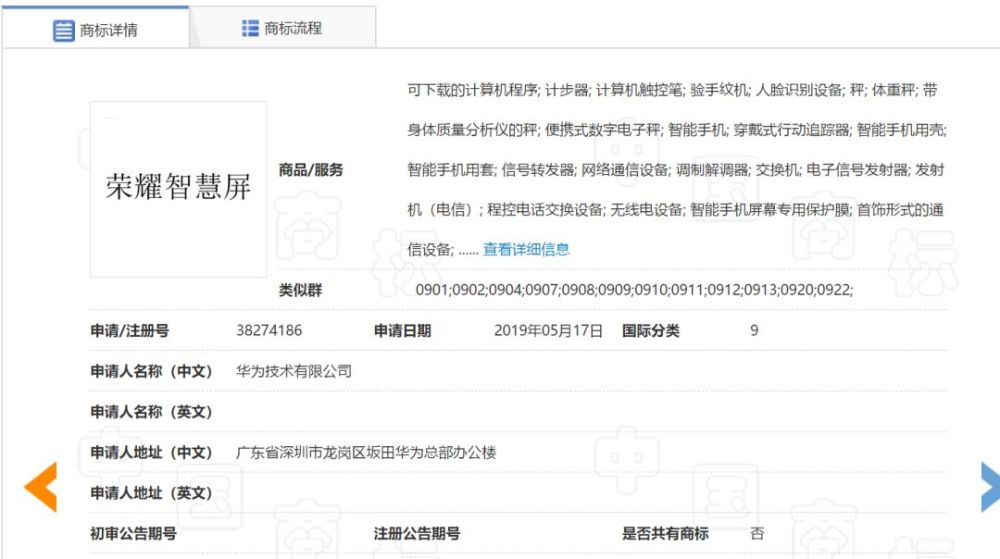
Task: Click the 国际分类 label
Action: [651, 331]
